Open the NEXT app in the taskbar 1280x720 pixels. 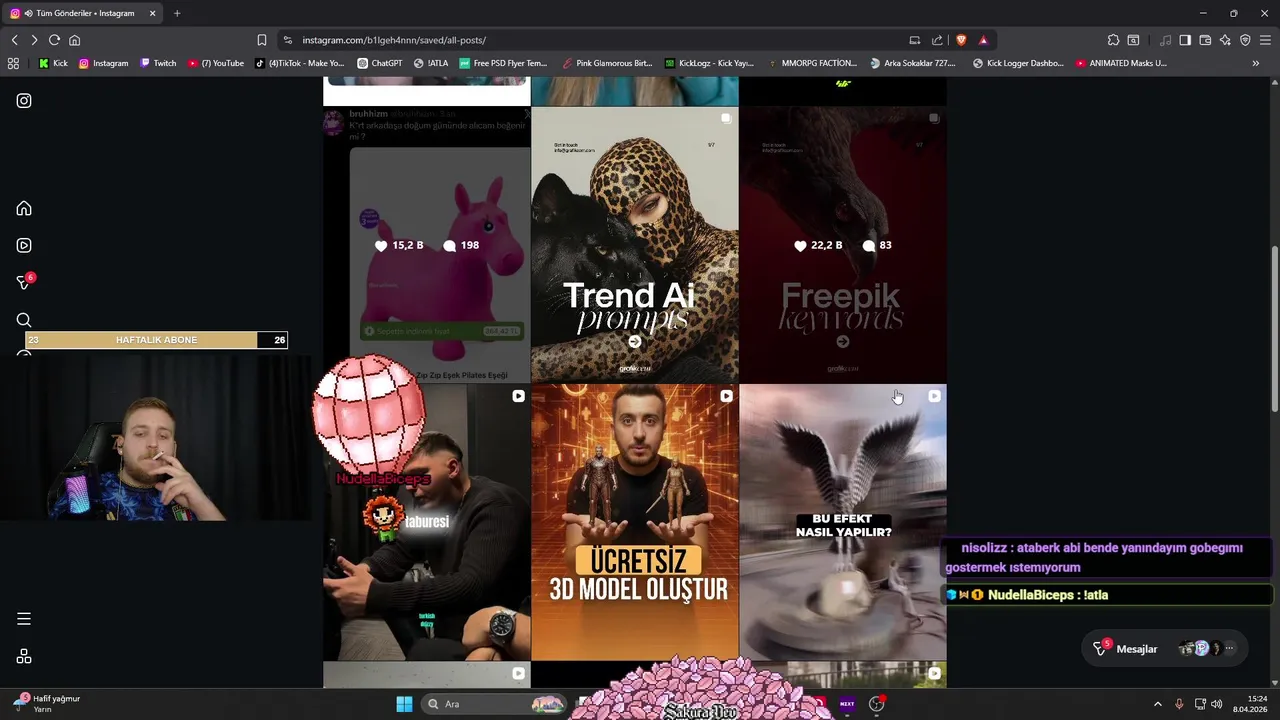(x=847, y=704)
